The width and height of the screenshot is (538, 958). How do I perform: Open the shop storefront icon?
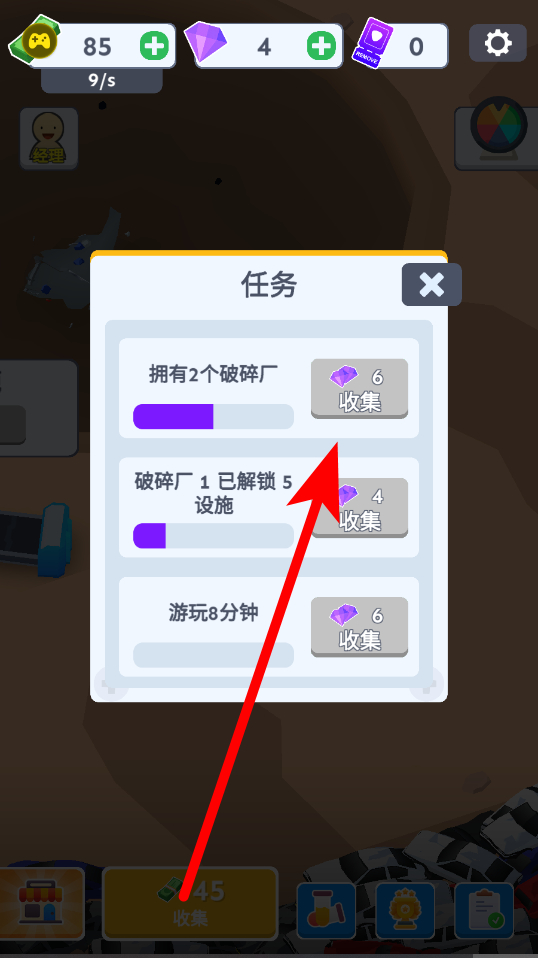[x=42, y=904]
